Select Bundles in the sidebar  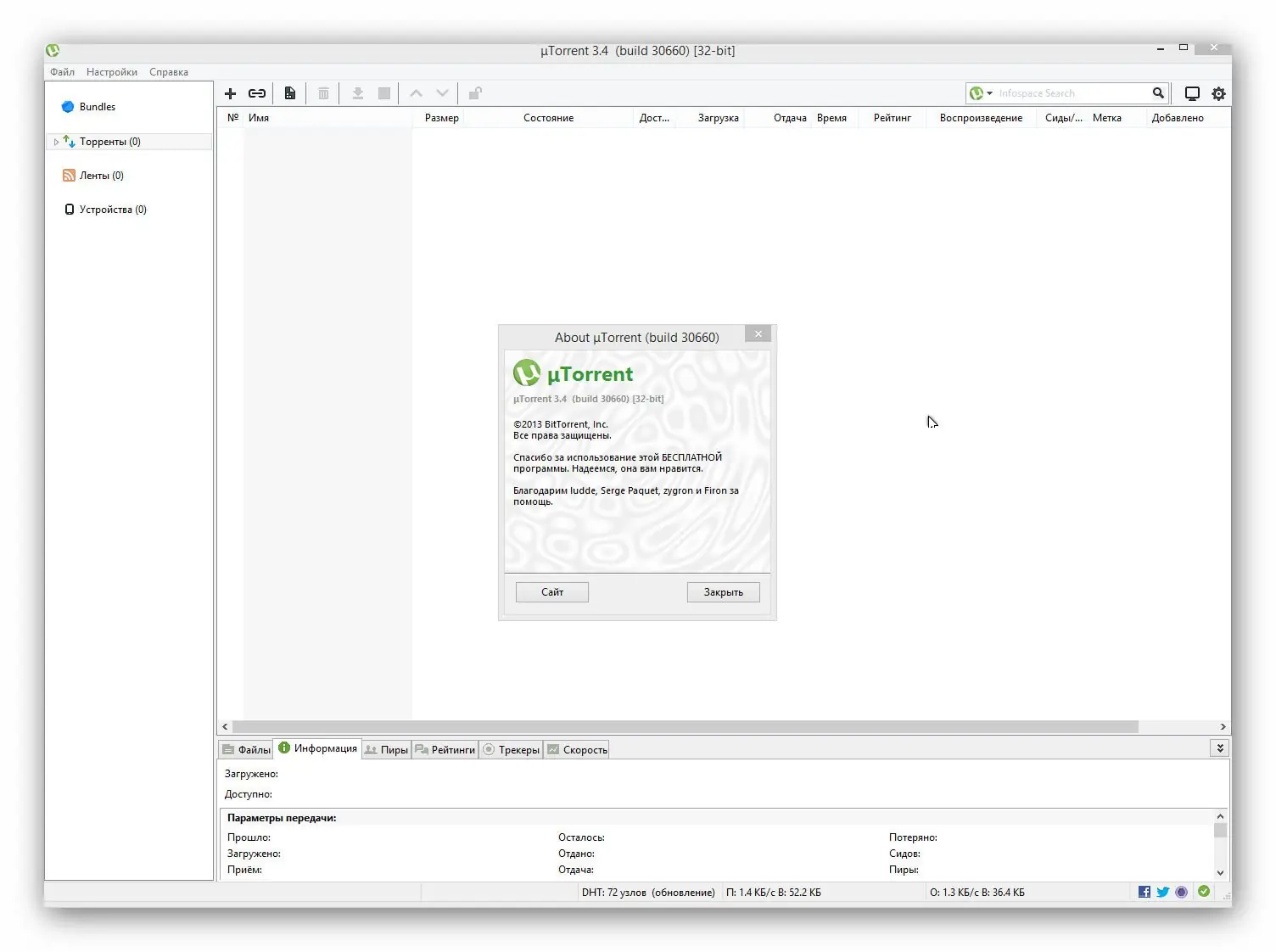97,107
